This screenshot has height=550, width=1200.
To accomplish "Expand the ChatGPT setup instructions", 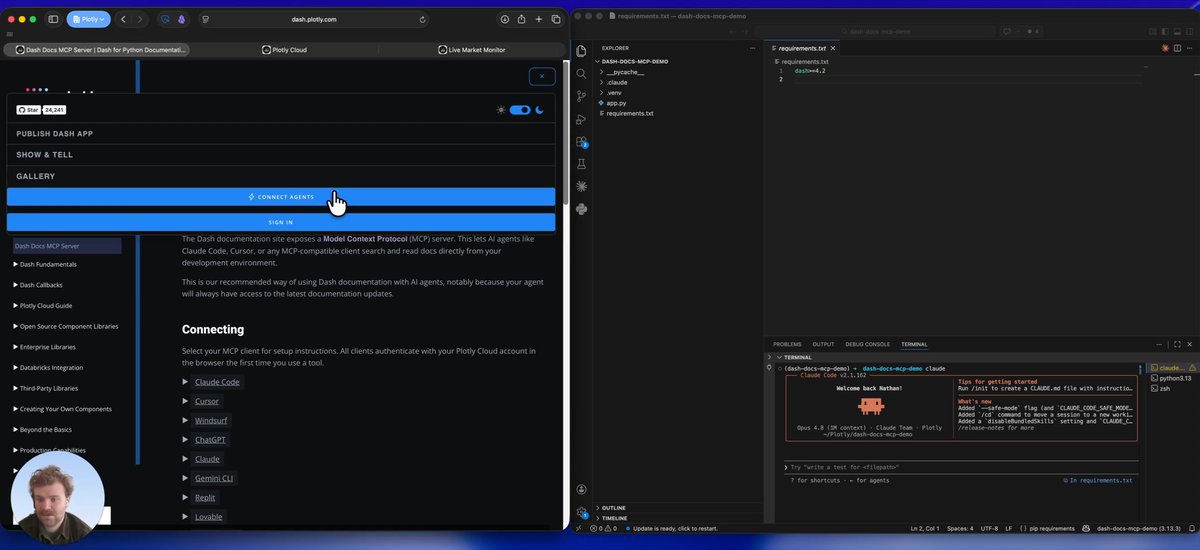I will tap(210, 439).
